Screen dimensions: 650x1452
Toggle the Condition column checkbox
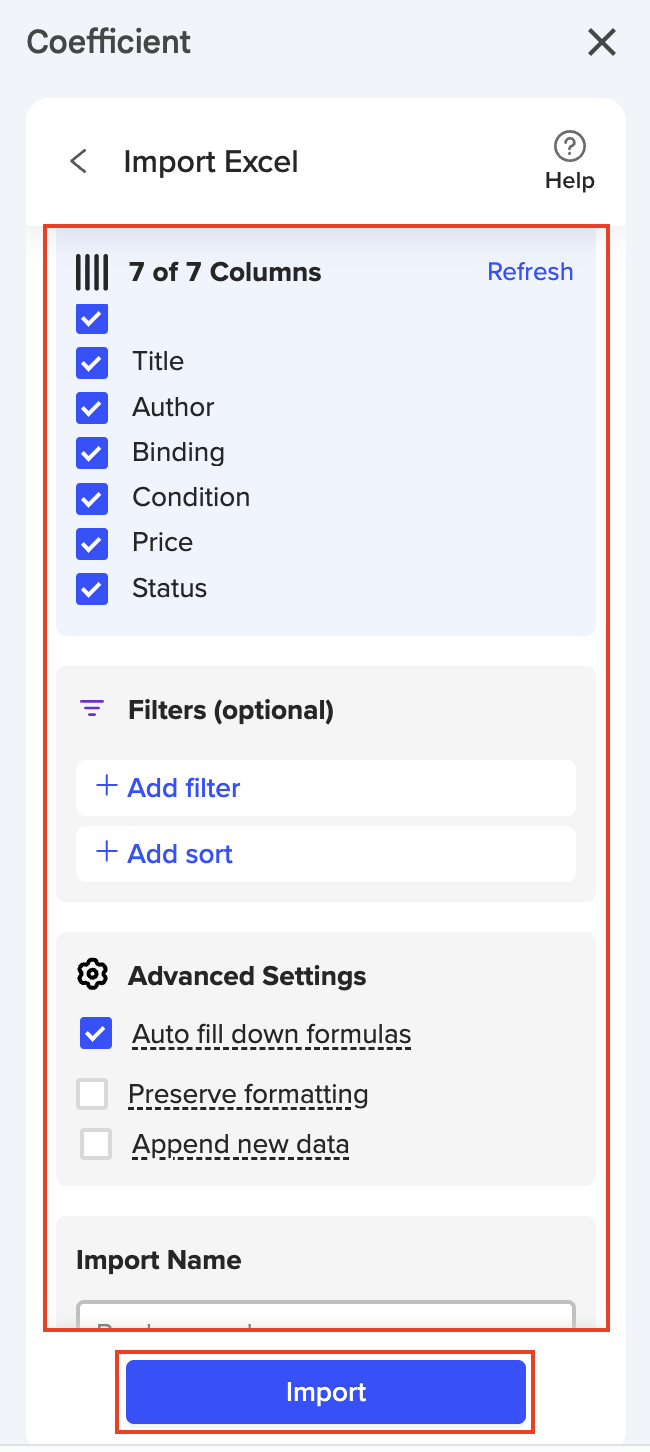[x=92, y=498]
